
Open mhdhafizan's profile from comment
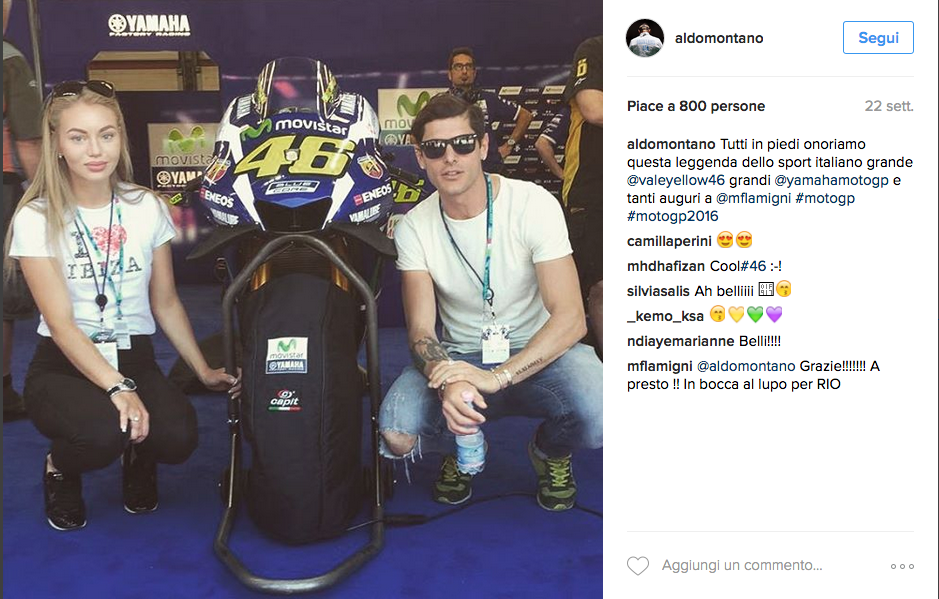pos(666,266)
